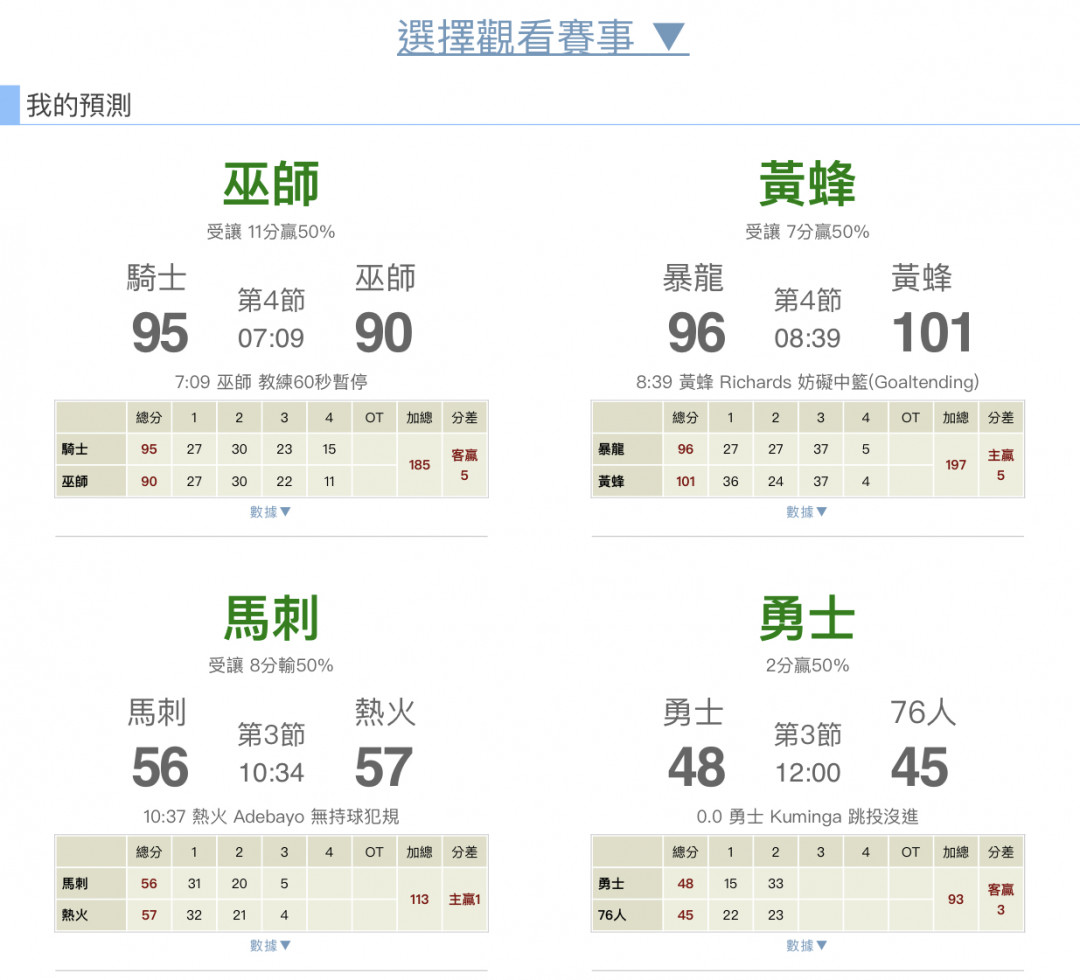
Task: Click the green 巫師 prediction title
Action: pos(271,184)
